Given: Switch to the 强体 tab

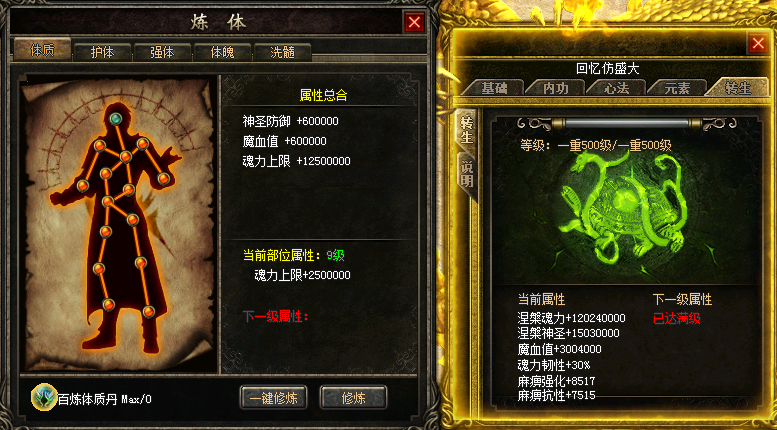Looking at the screenshot, I should coord(163,52).
